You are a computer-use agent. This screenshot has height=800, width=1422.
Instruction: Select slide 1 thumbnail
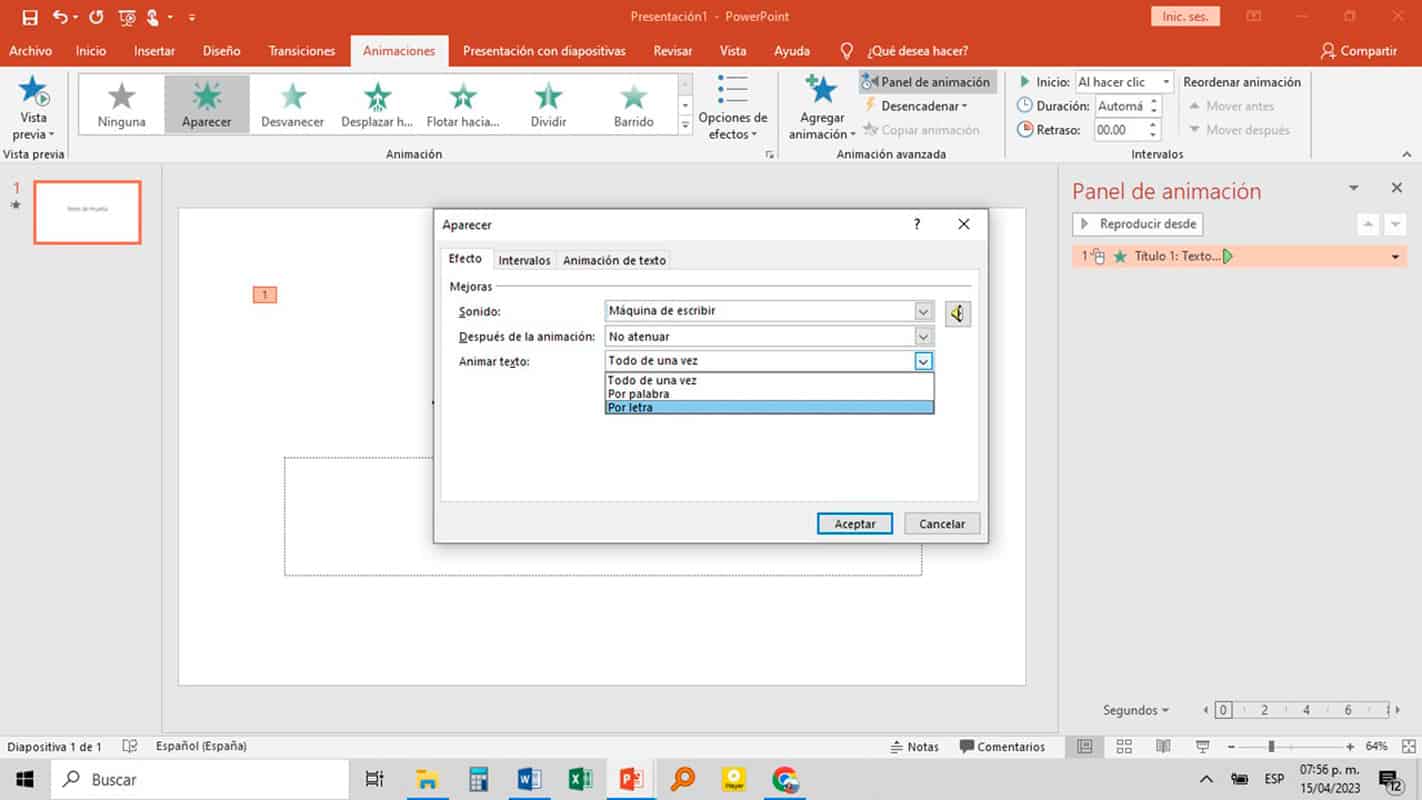point(87,212)
